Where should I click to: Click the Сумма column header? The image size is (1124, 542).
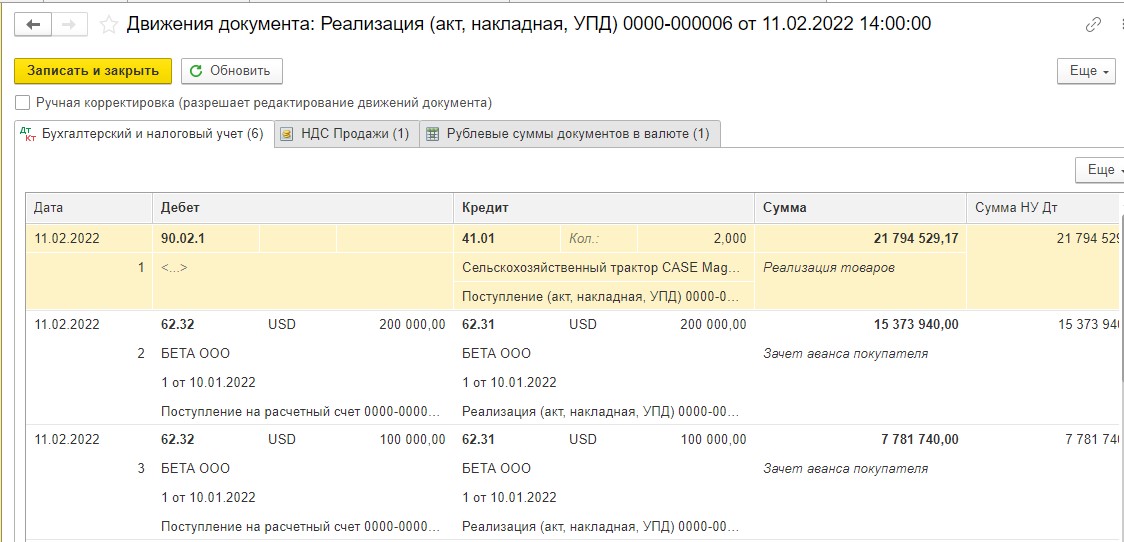click(860, 208)
